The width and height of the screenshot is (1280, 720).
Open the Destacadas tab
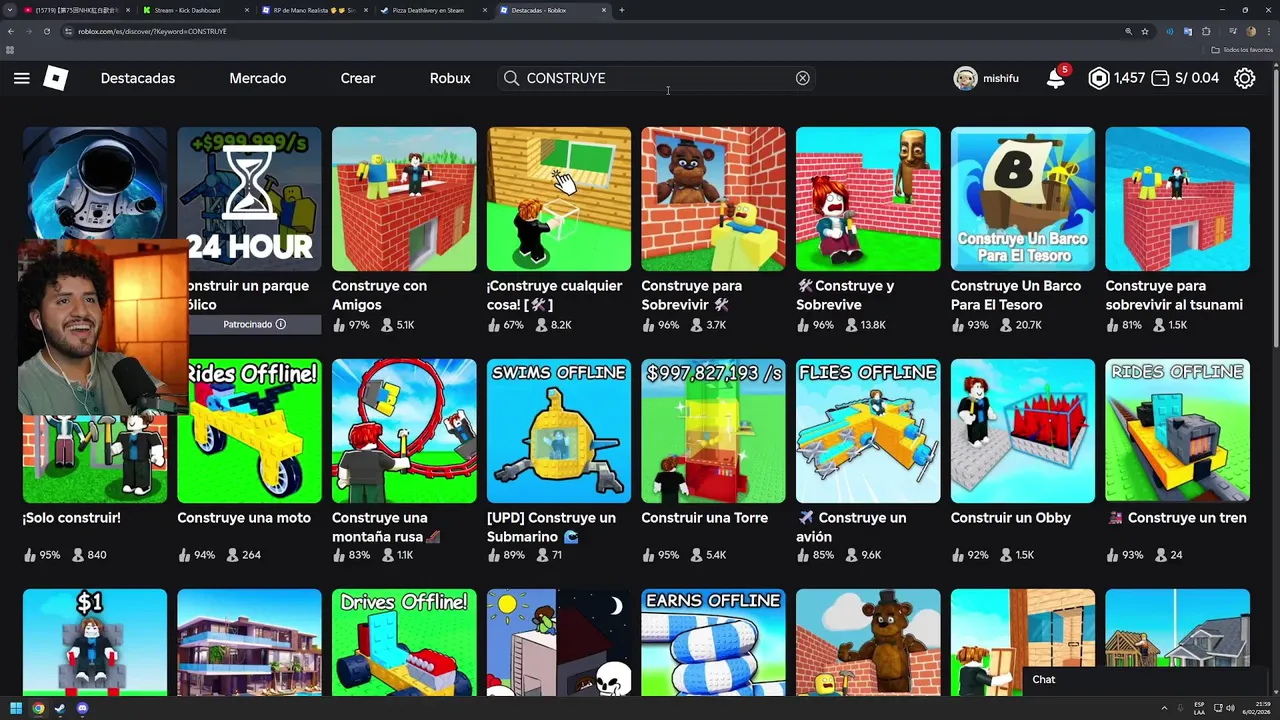[138, 78]
